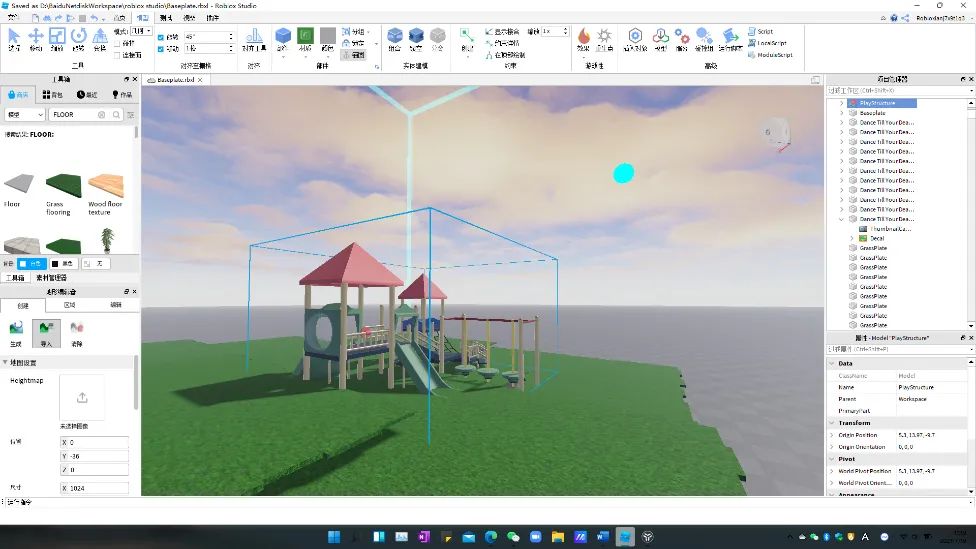The width and height of the screenshot is (976, 549).
Task: Click the terrain Generate icon
Action: pos(16,329)
